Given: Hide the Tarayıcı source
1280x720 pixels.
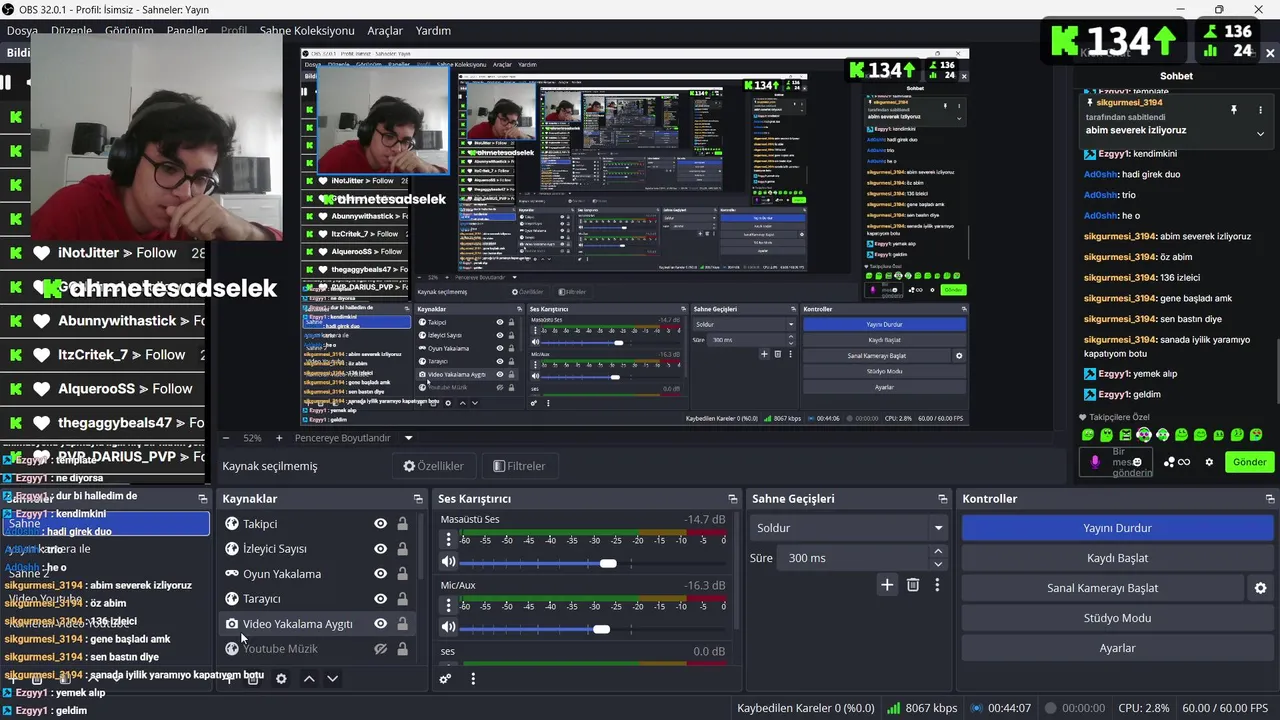Looking at the screenshot, I should coord(380,599).
